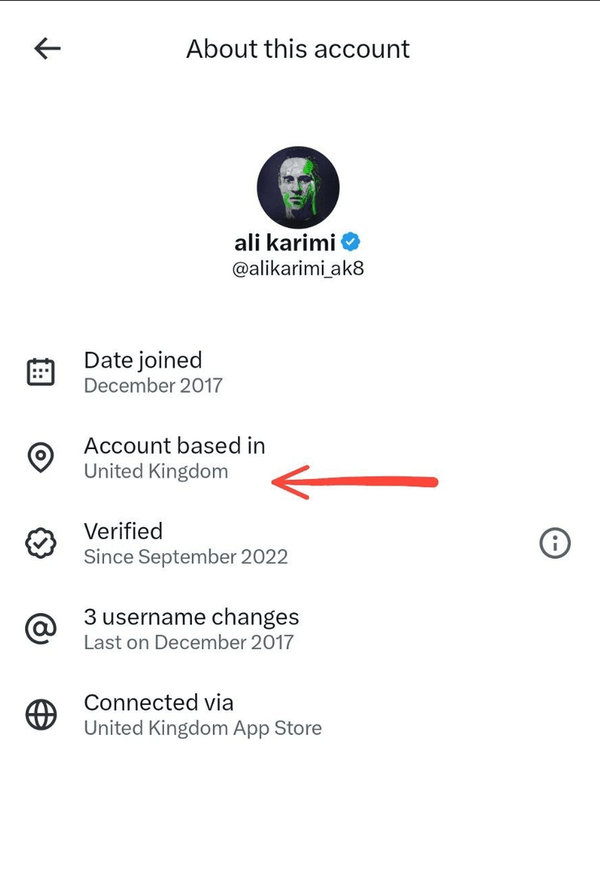Screen dimensions: 600x871
Task: Open the profile avatar picture
Action: coord(298,187)
